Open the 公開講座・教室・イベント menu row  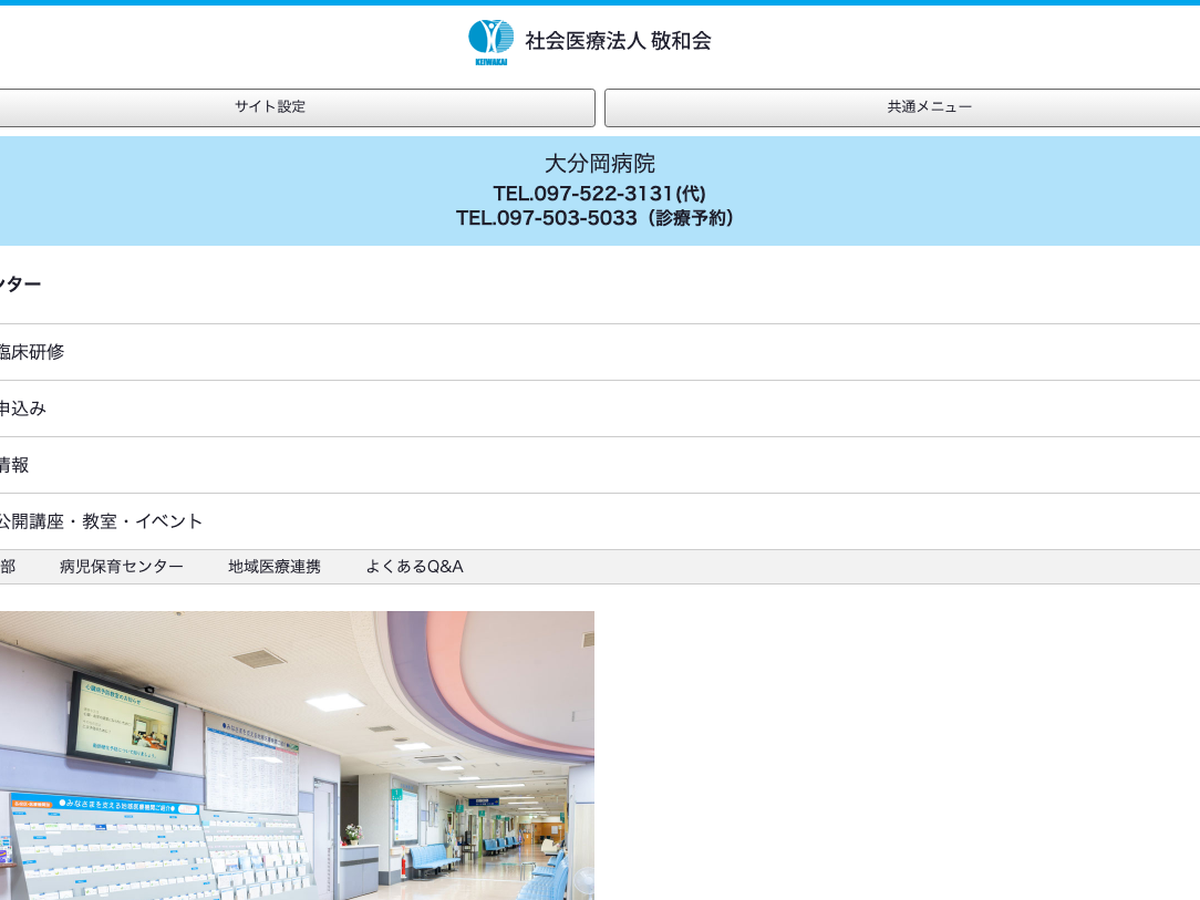(101, 521)
